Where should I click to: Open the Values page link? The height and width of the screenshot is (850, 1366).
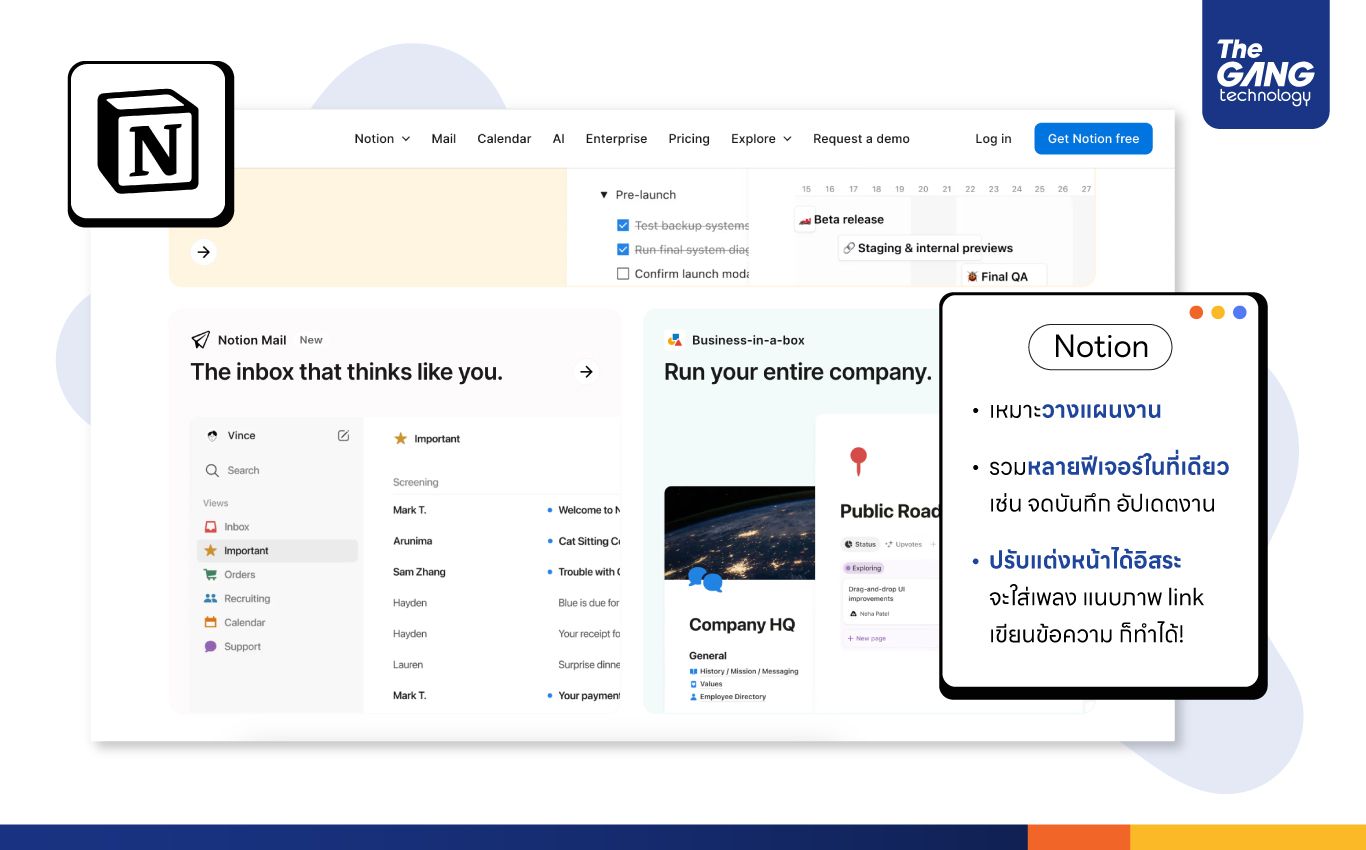pyautogui.click(x=706, y=684)
